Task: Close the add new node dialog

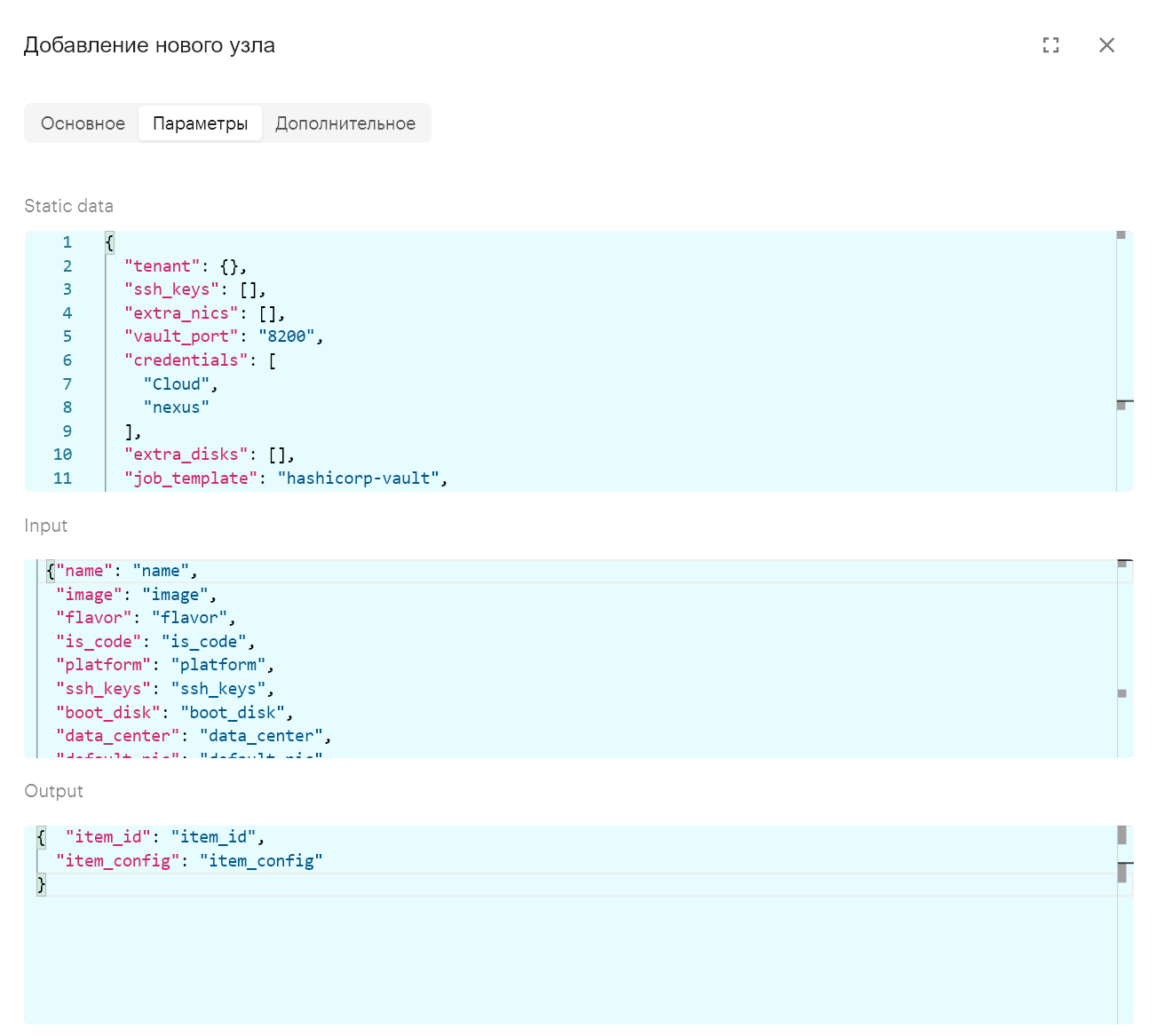Action: 1106,45
